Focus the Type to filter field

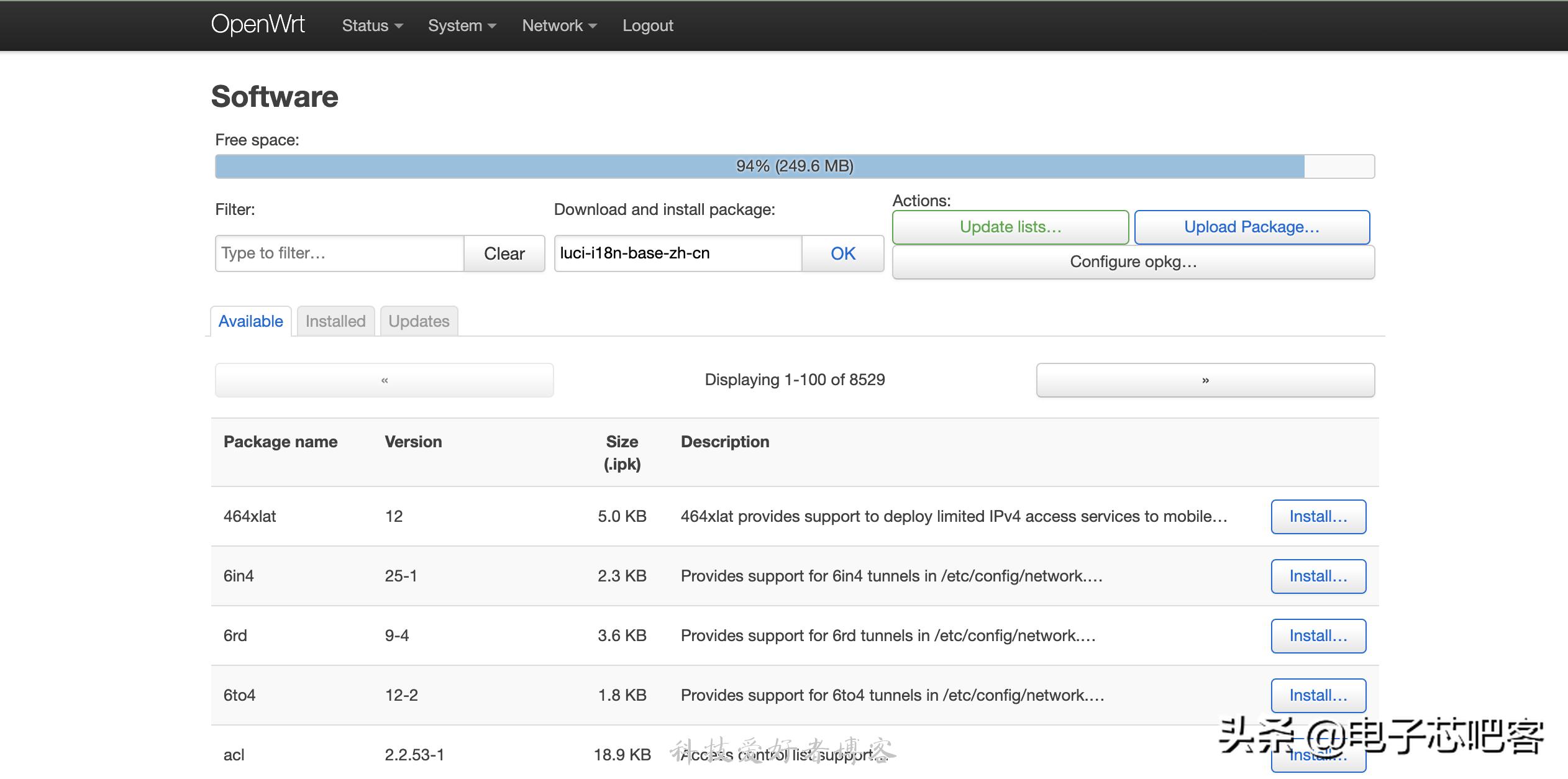339,253
